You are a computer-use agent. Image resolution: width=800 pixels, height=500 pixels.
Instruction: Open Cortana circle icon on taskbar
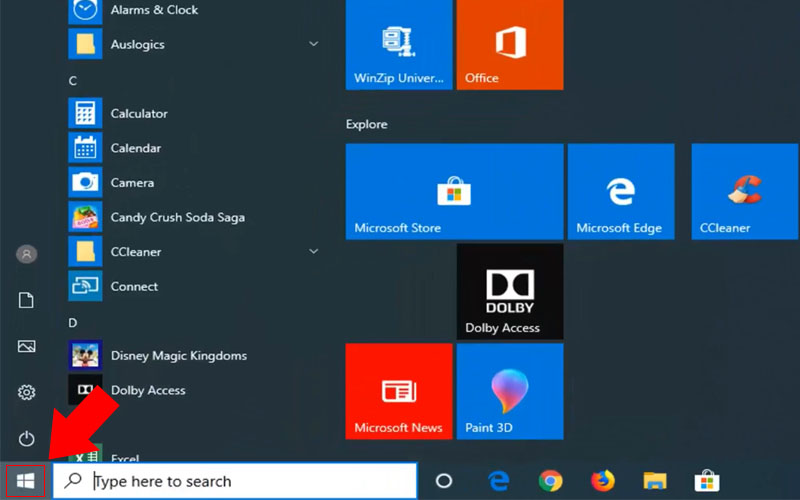coord(444,481)
